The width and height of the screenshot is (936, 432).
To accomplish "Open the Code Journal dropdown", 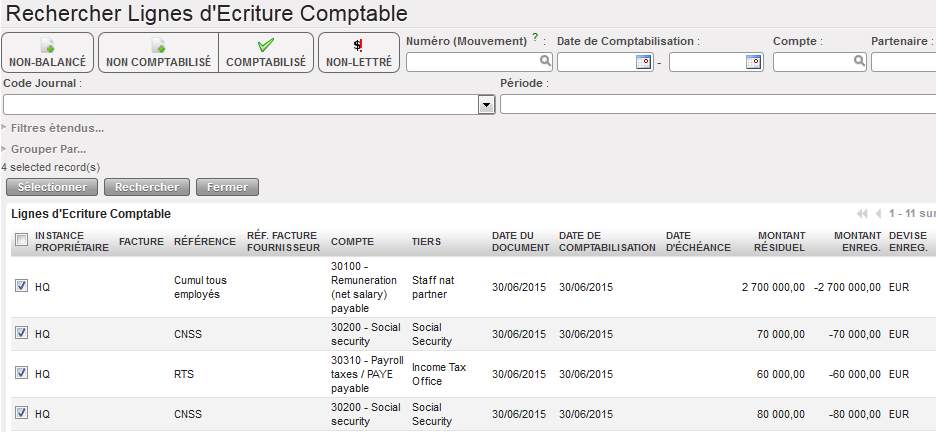I will point(487,104).
